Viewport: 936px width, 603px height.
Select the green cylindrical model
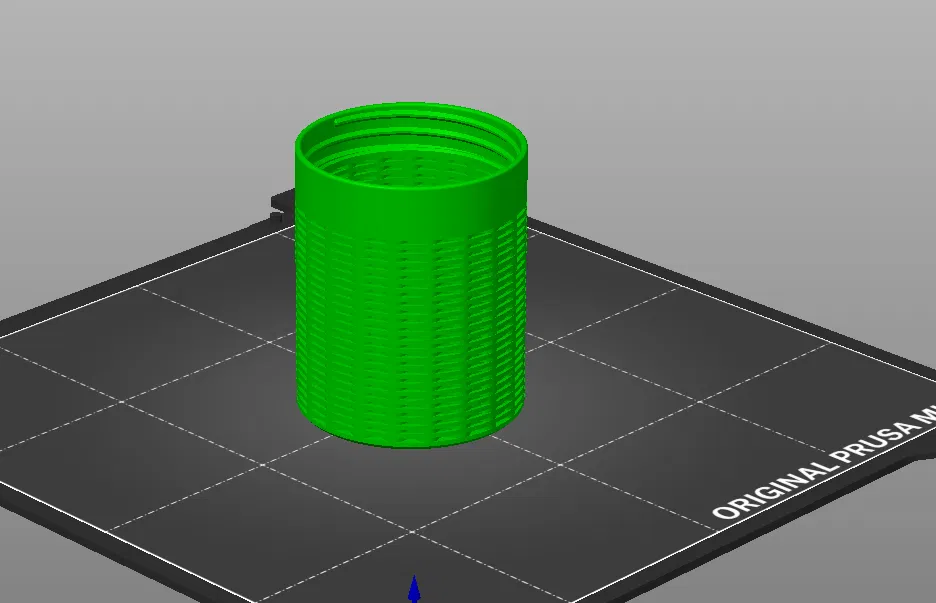410,300
